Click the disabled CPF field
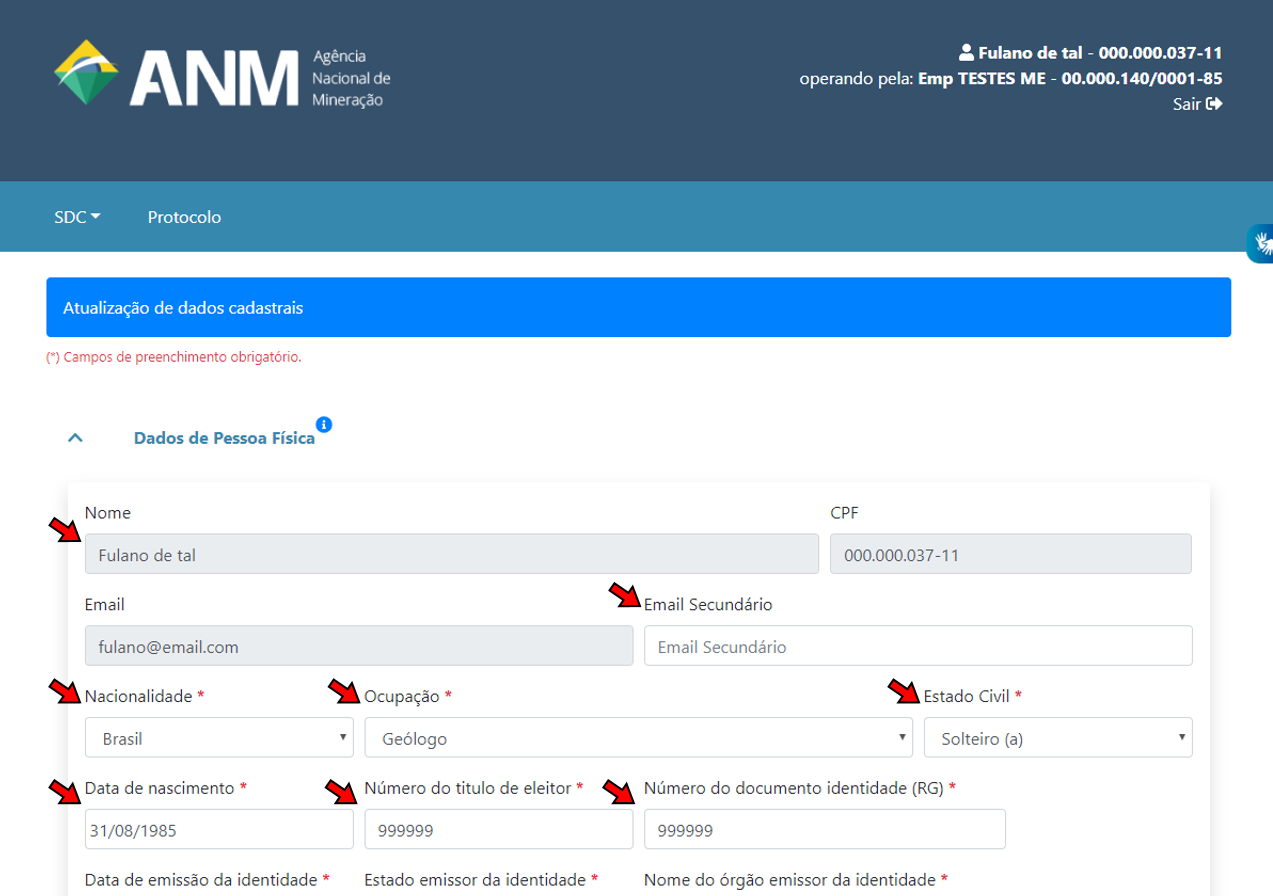The image size is (1273, 896). click(1010, 554)
